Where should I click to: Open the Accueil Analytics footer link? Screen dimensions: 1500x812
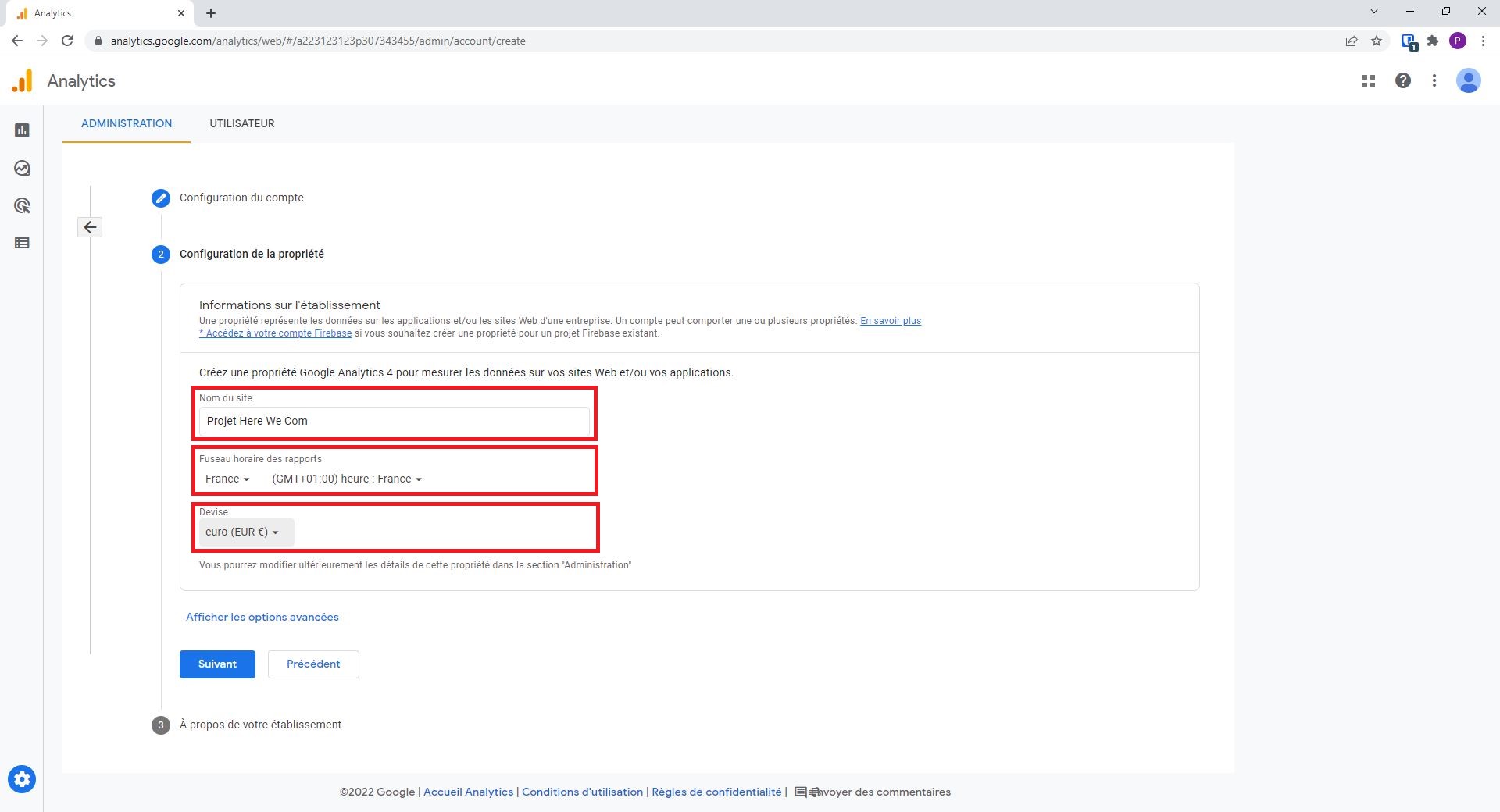tap(469, 792)
